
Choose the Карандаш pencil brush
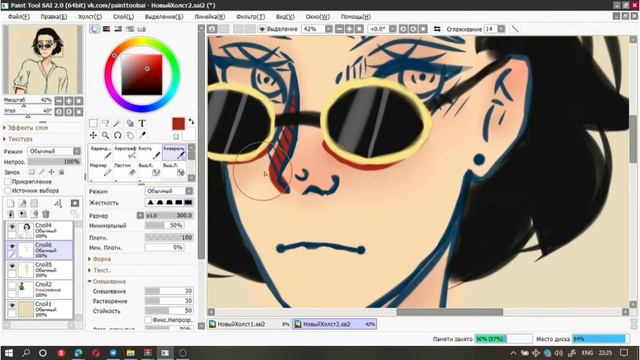click(x=101, y=152)
